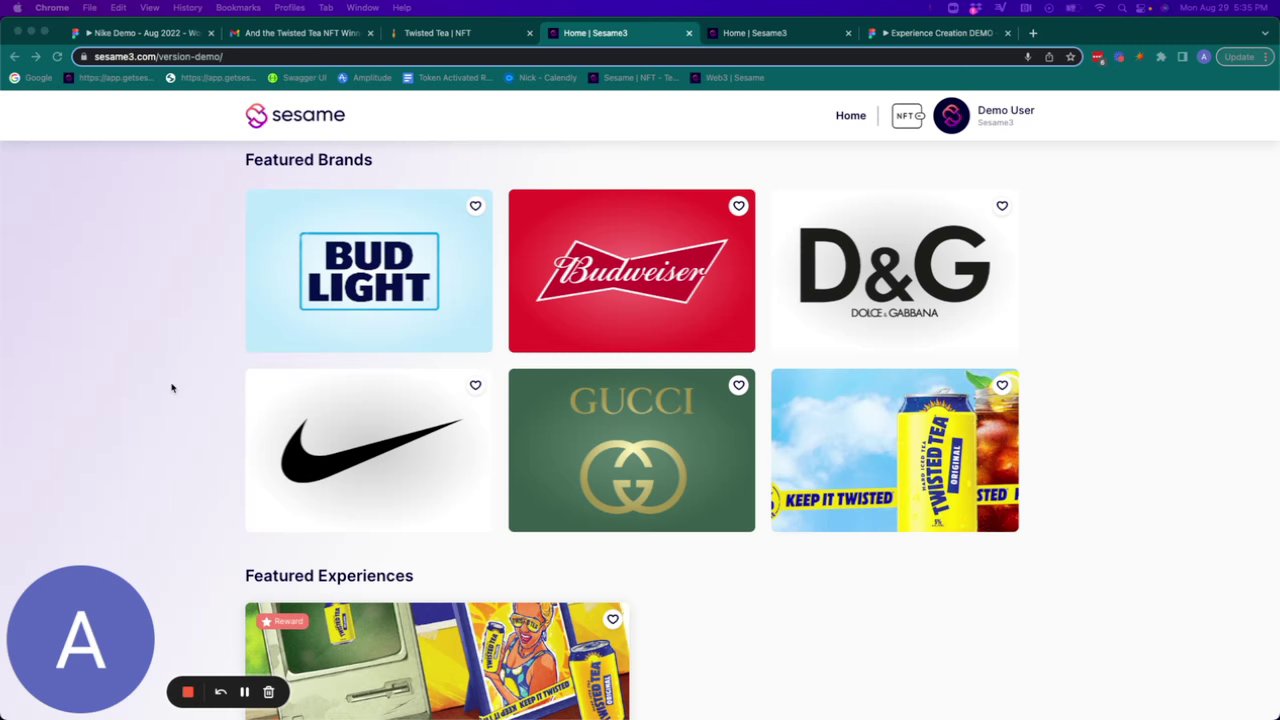1280x720 pixels.
Task: Open the Demo User profile avatar
Action: tap(951, 116)
